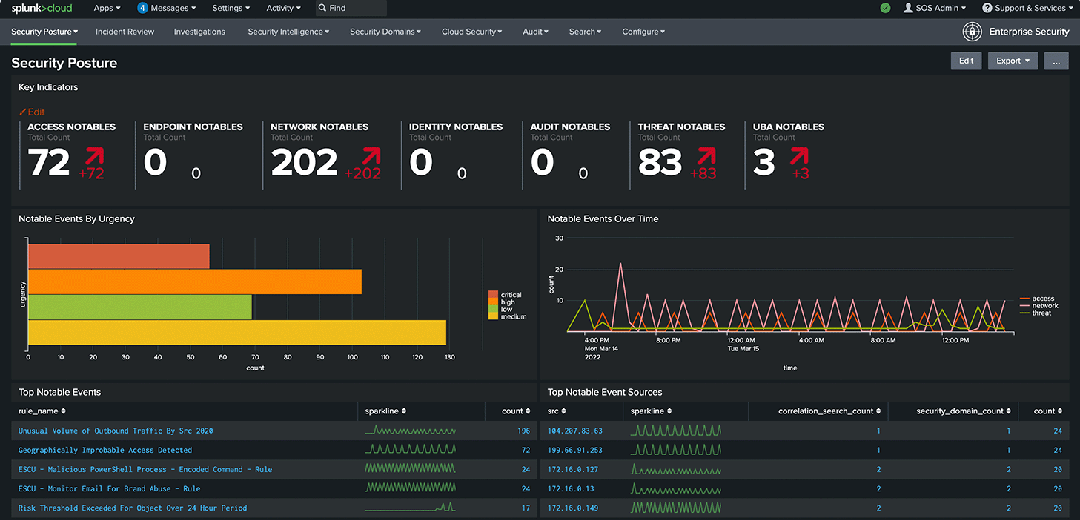Click the Threat Notables value 83
1080x520 pixels.
point(660,163)
